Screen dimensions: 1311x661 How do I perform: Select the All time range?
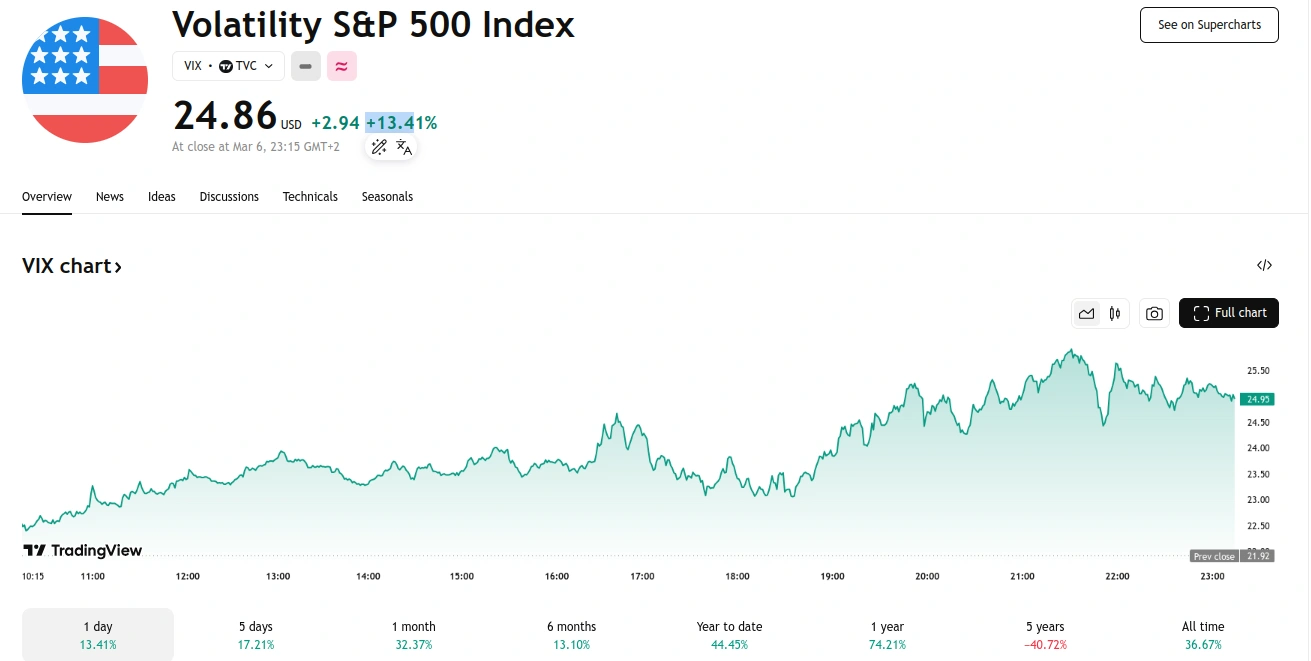(x=1202, y=635)
